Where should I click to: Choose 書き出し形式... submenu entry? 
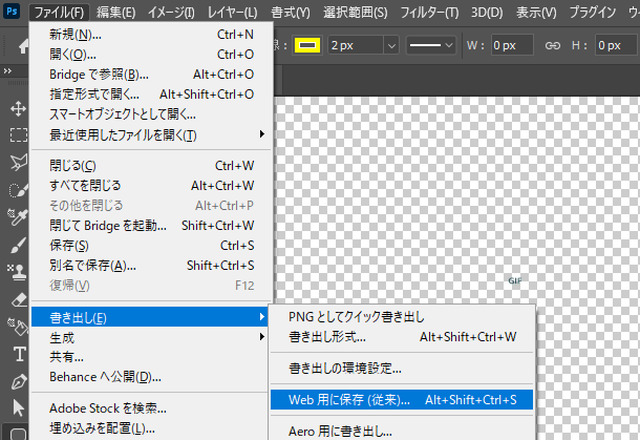click(402, 337)
